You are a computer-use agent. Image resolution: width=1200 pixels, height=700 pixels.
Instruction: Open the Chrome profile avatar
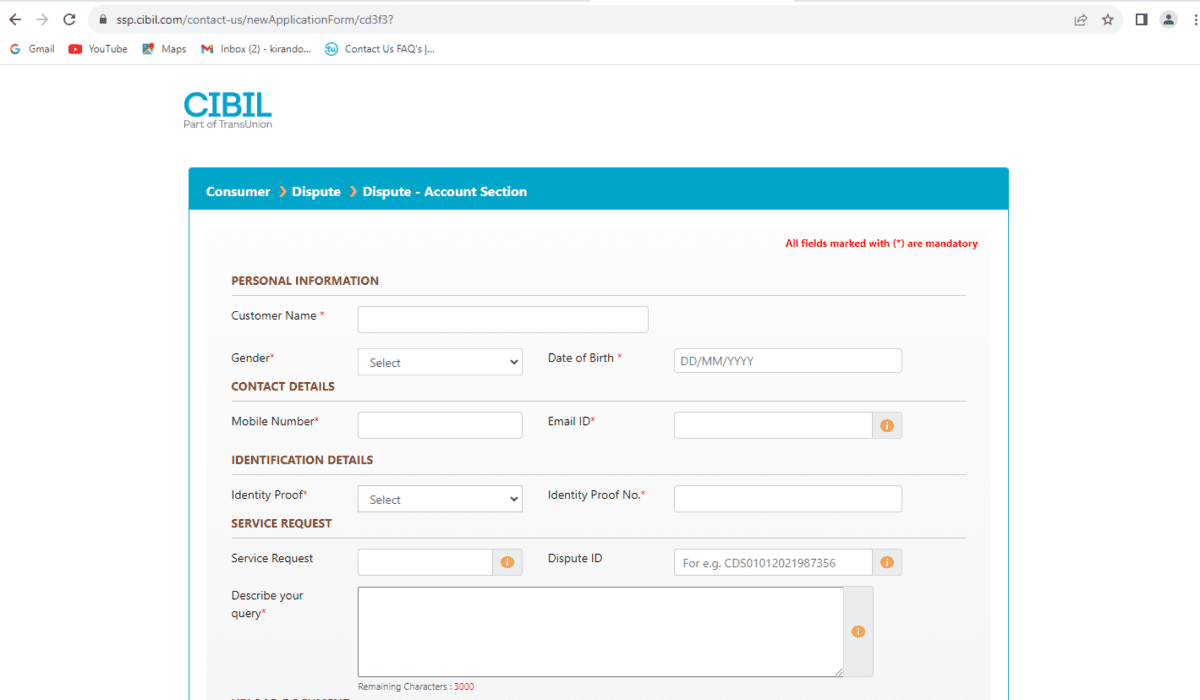(x=1168, y=19)
